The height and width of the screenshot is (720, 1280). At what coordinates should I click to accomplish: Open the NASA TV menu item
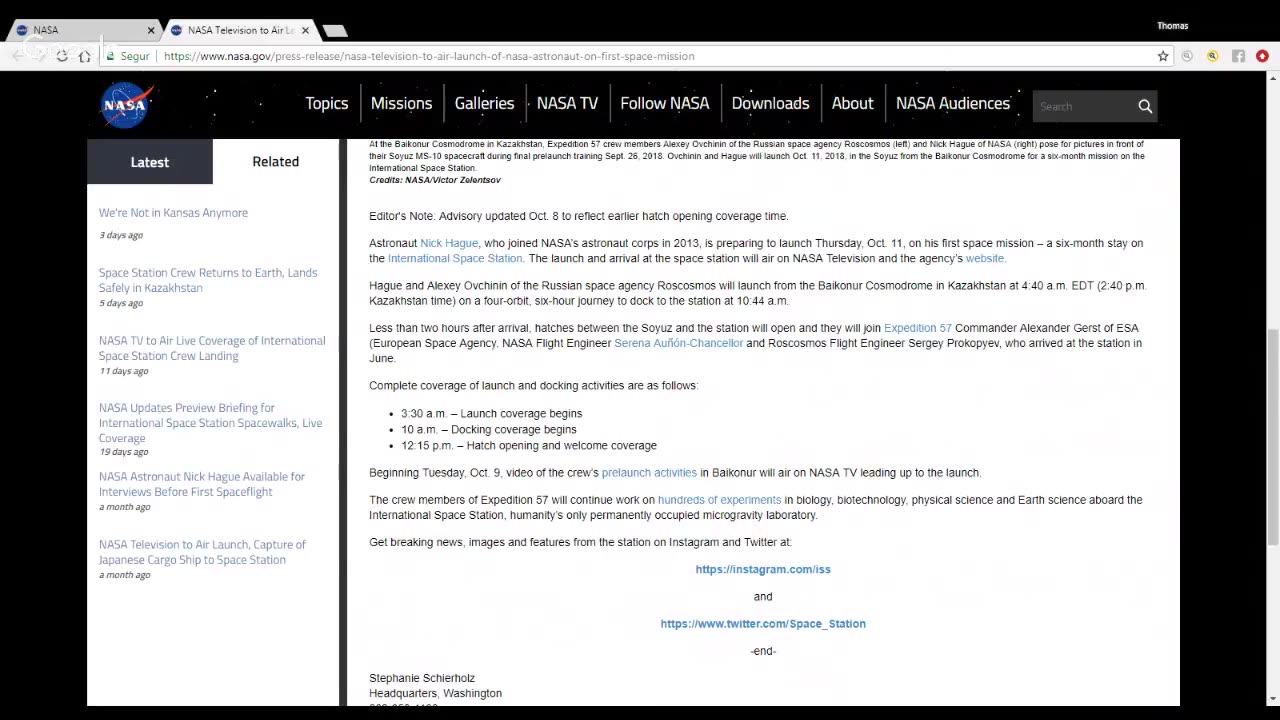click(567, 104)
